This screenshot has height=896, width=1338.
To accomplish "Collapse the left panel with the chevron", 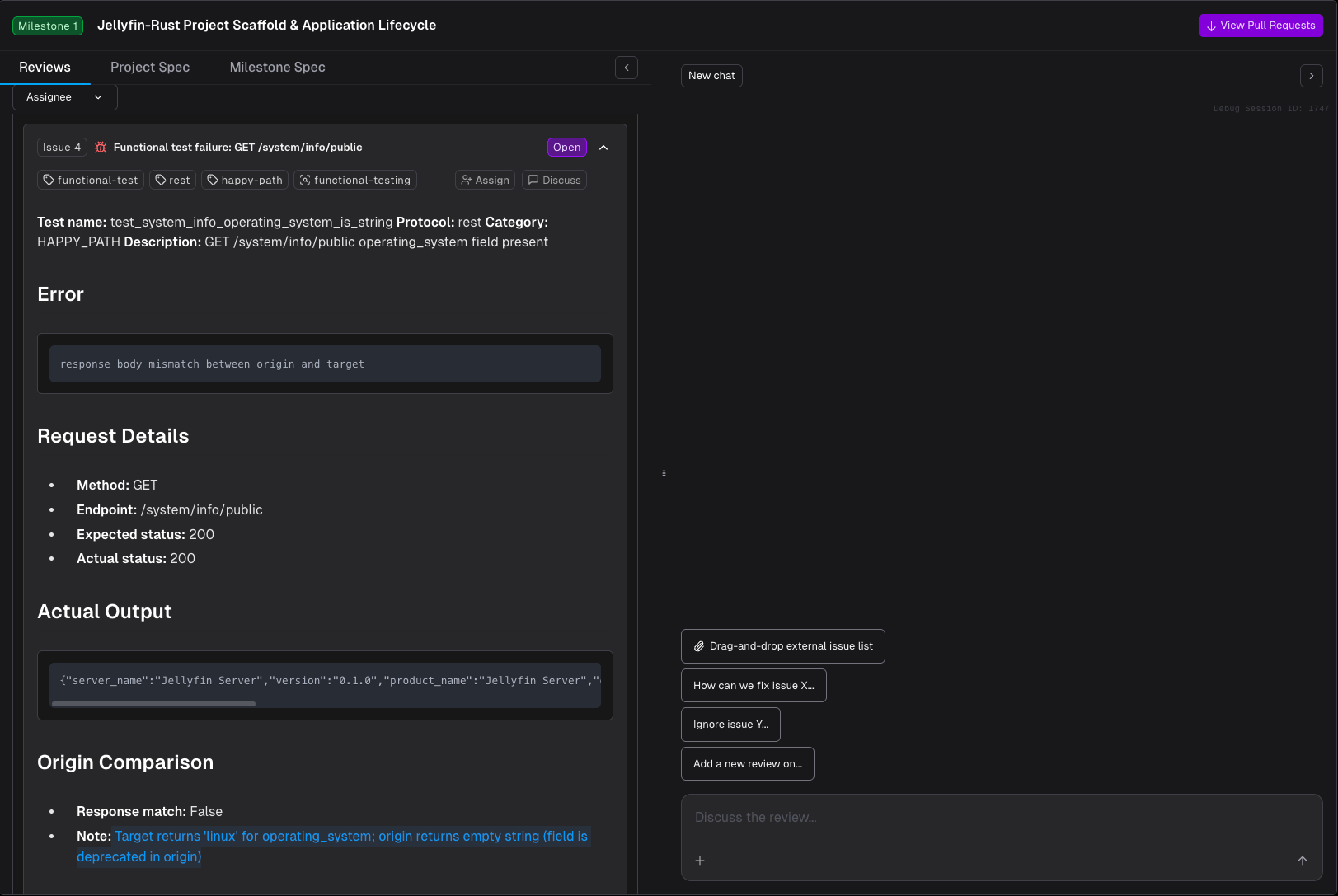I will (627, 68).
